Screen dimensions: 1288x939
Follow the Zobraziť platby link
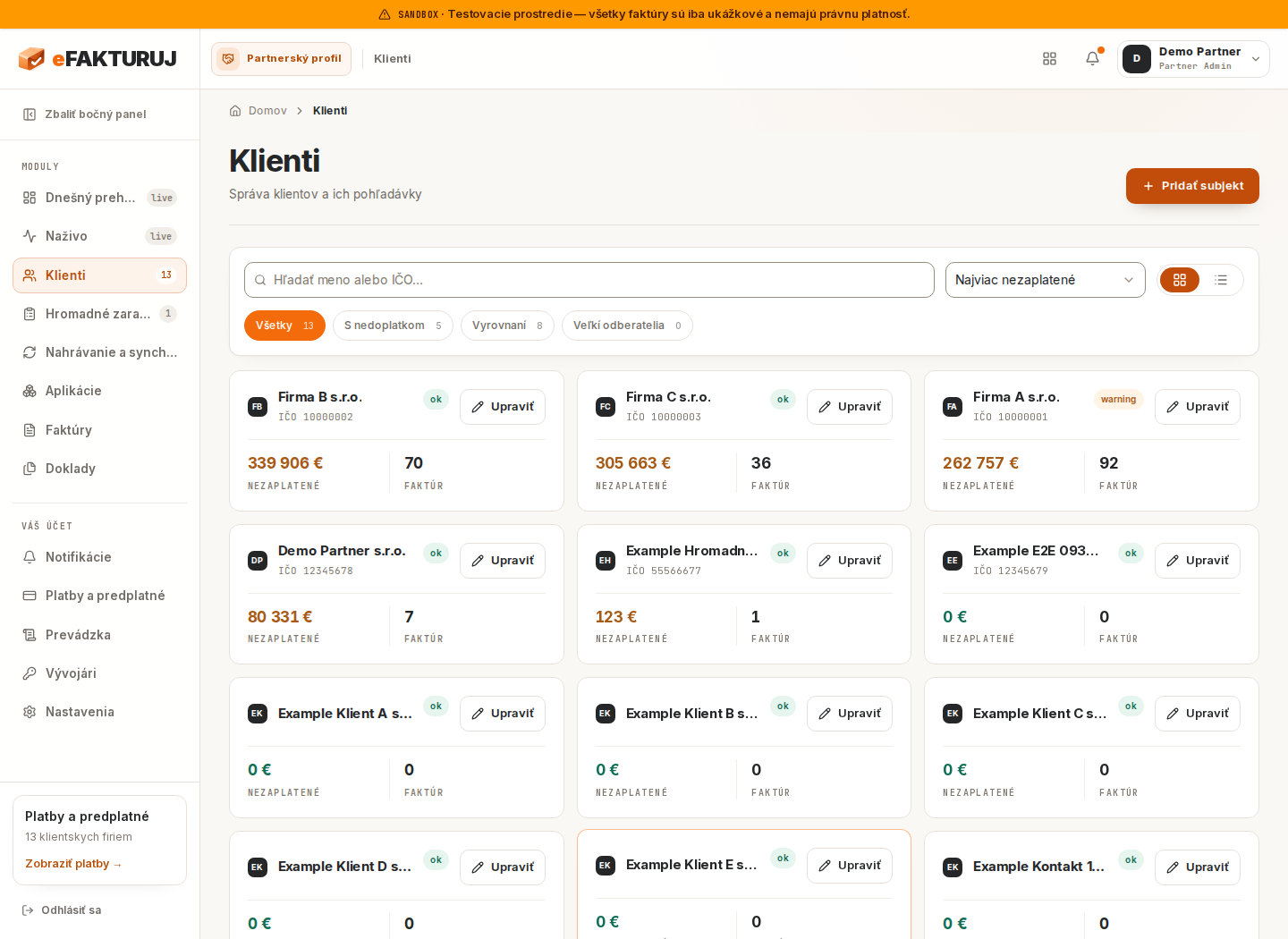(x=73, y=864)
